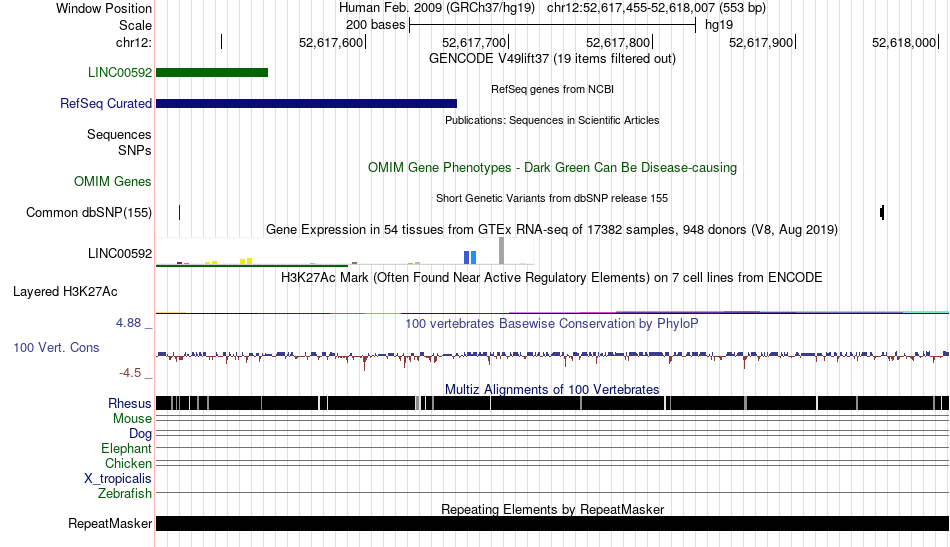This screenshot has width=950, height=547.
Task: Click the Short Genetic Variants dbSNP title
Action: pos(553,199)
